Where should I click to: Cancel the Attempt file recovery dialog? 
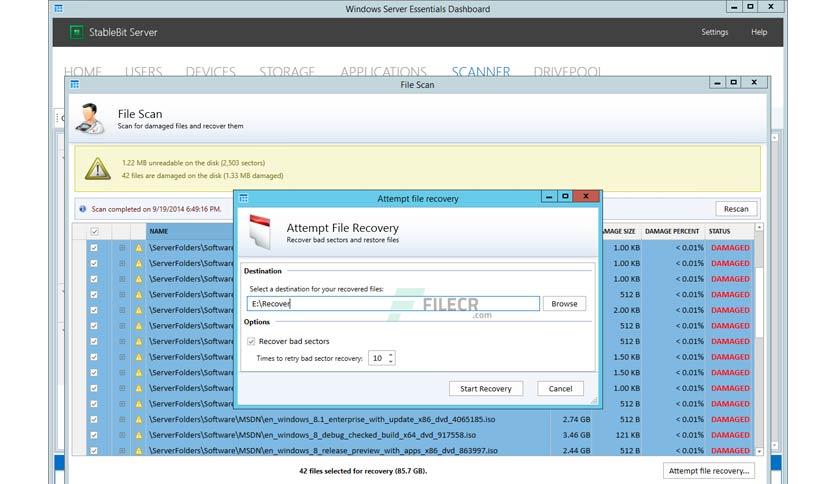tap(560, 389)
